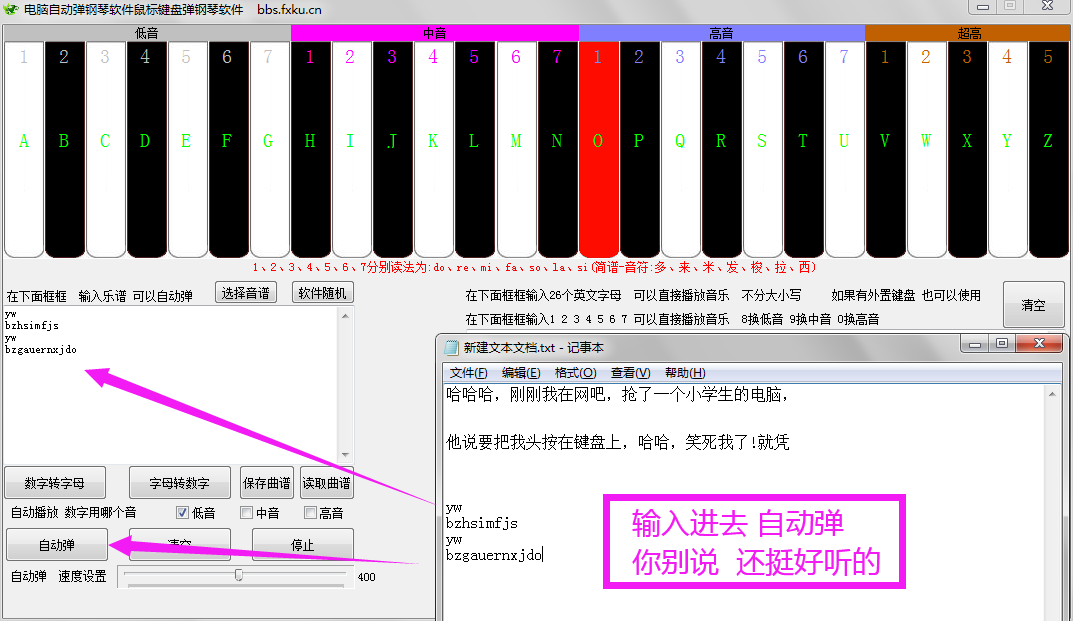
Task: Play the high-range piano key P
Action: click(x=639, y=149)
